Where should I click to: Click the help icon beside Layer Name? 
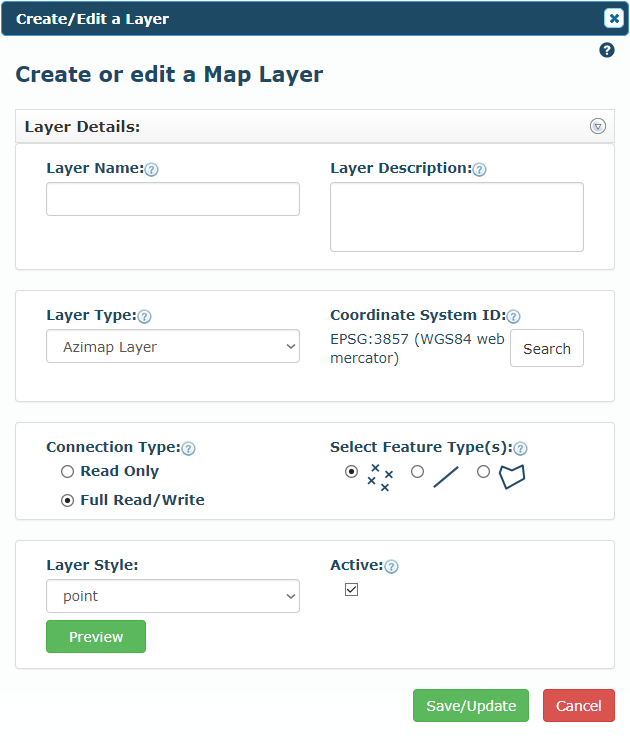(x=151, y=170)
